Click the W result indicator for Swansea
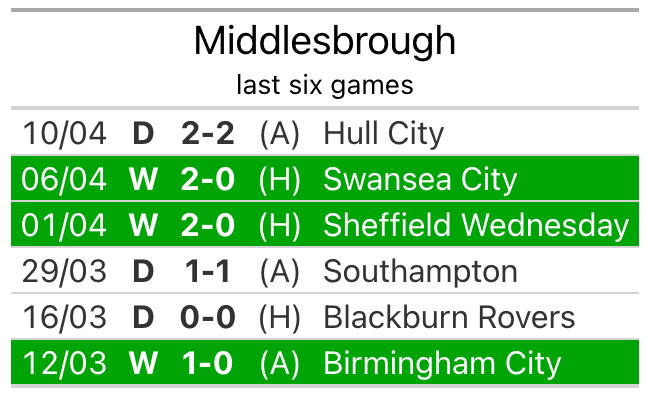Viewport: 648px width, 396px height. point(143,179)
